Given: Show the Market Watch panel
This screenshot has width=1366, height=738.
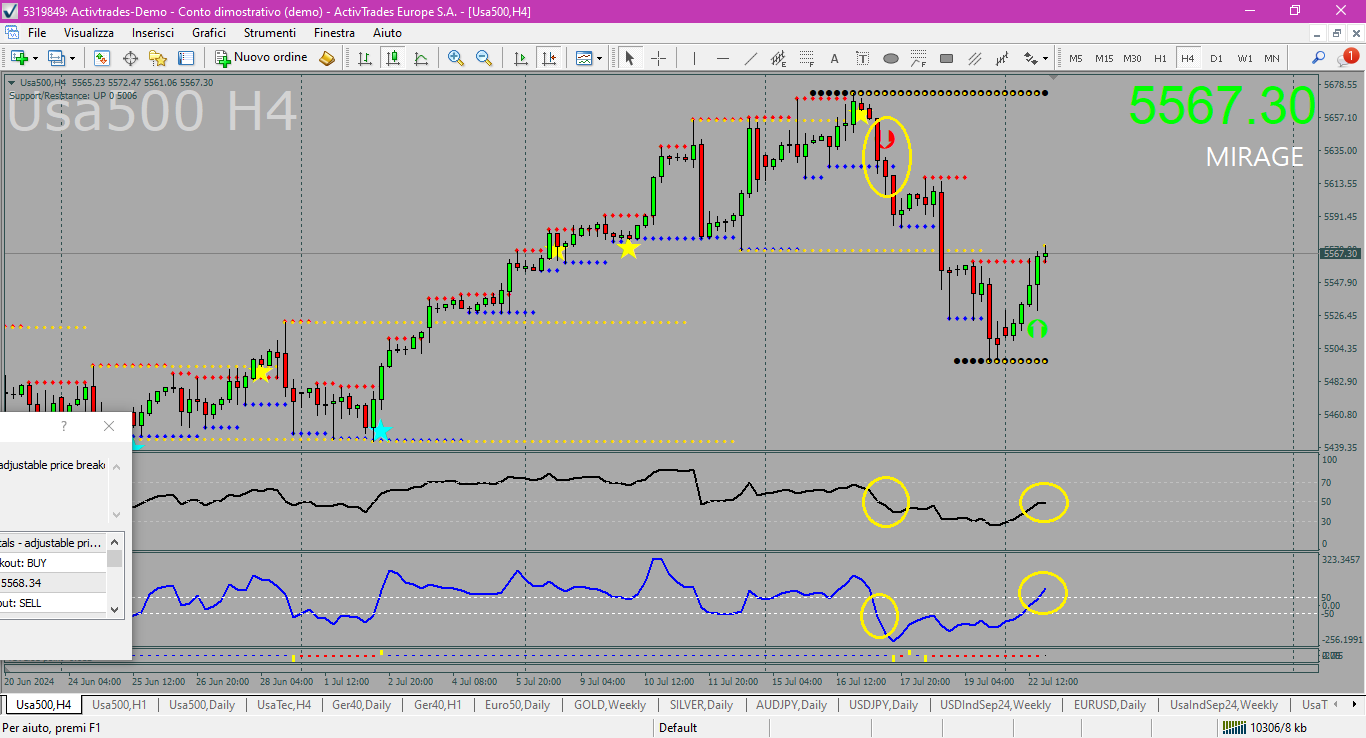Looking at the screenshot, I should point(102,58).
